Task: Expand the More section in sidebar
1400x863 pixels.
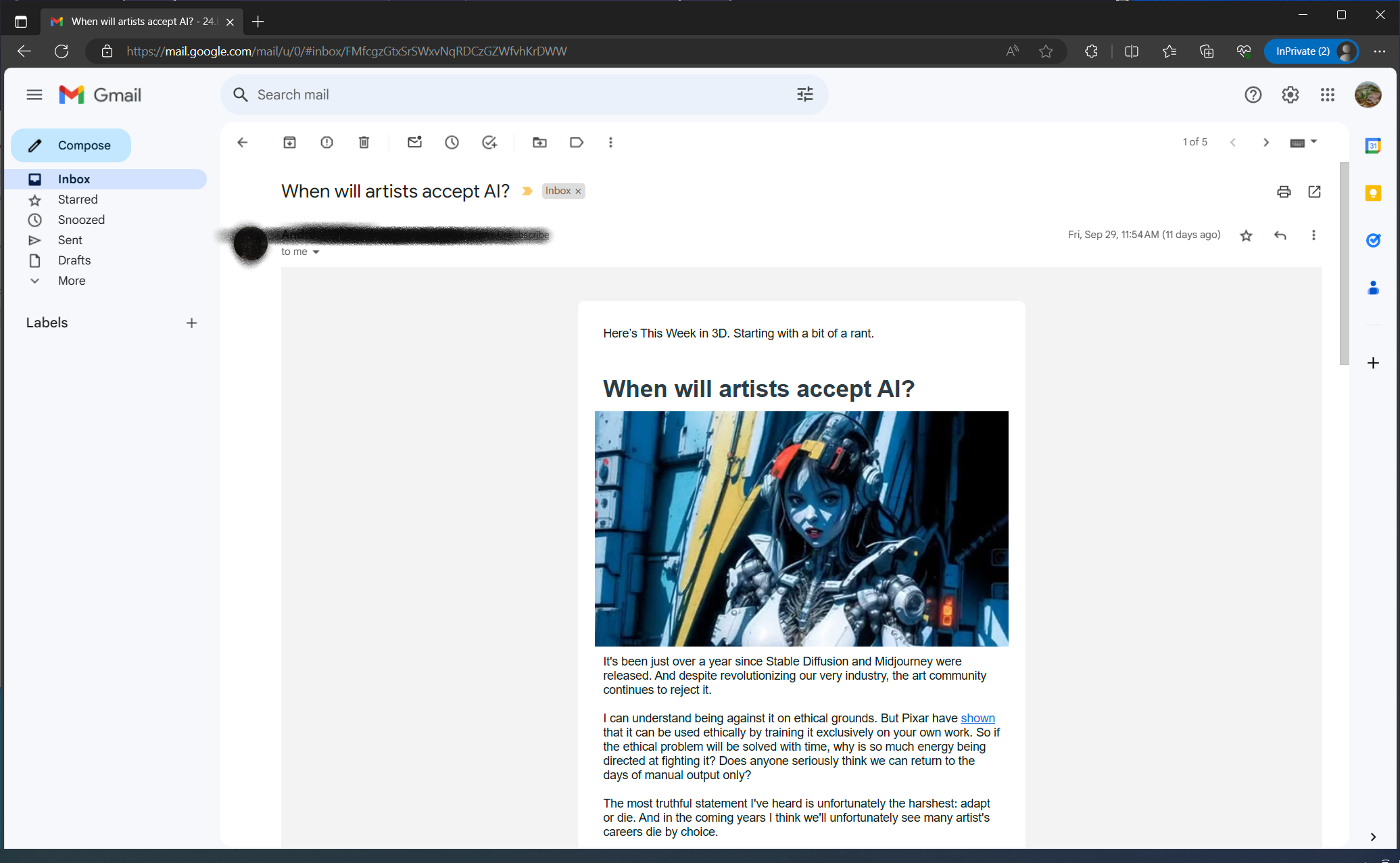Action: point(71,281)
